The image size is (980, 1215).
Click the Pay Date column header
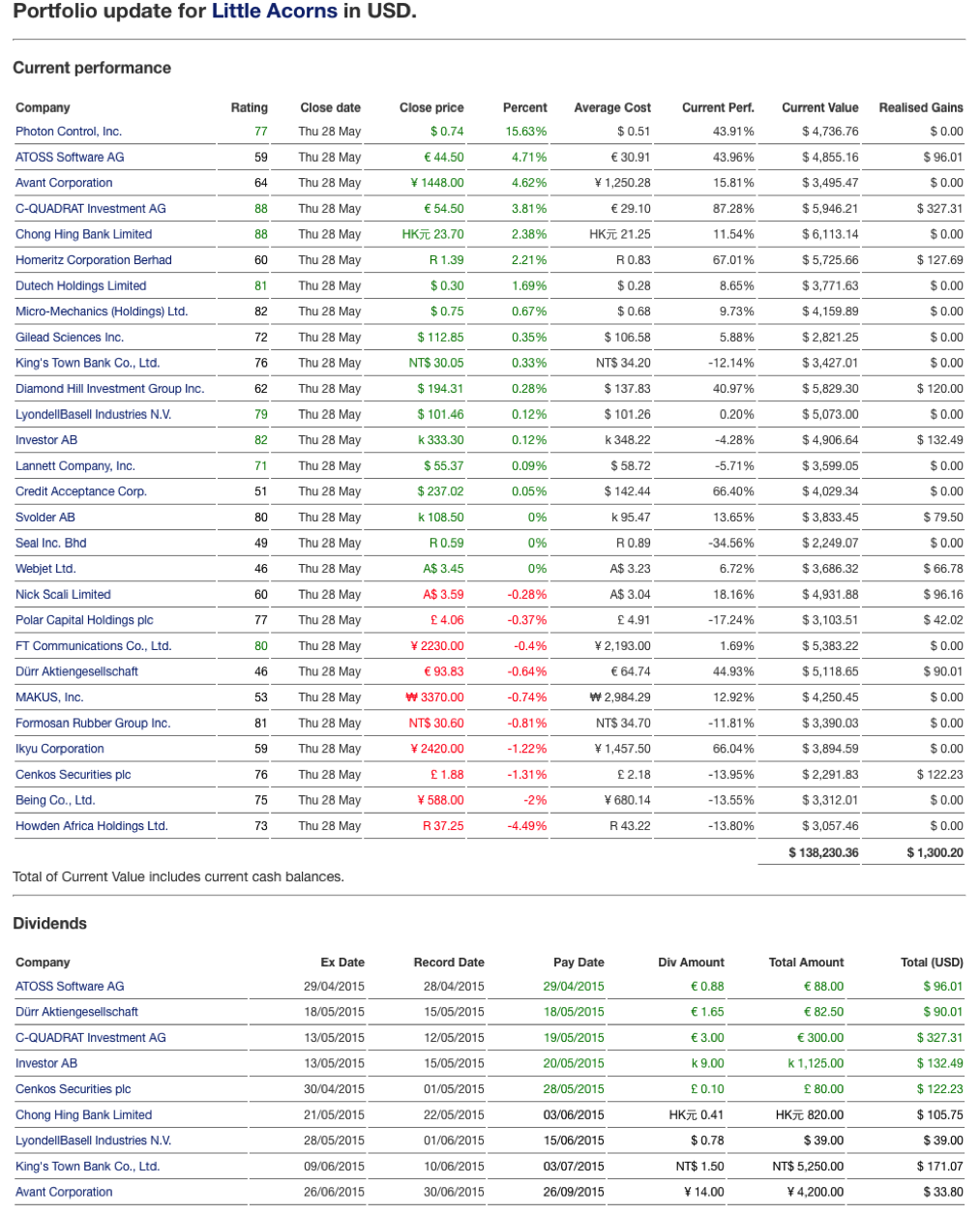pyautogui.click(x=579, y=963)
